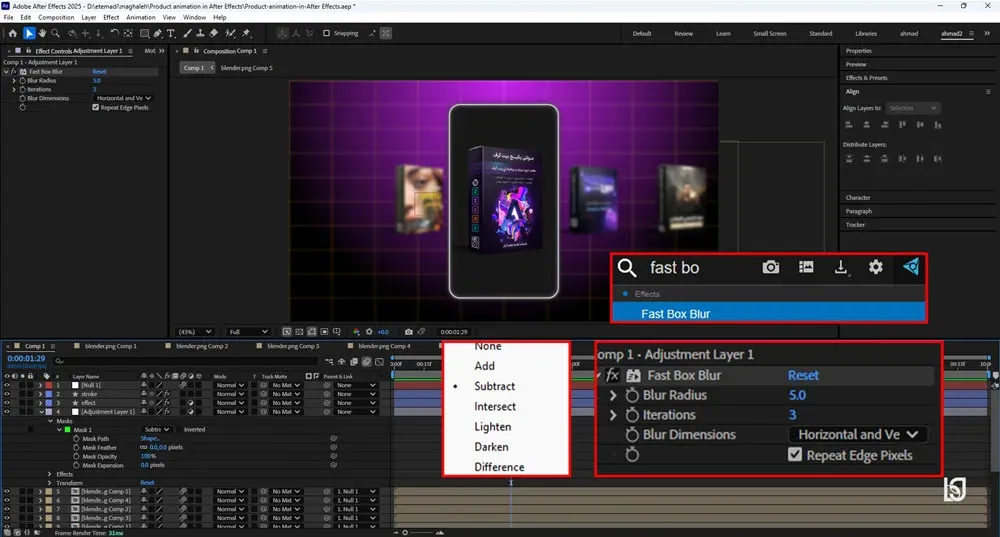Click the Mask Feather stopwatch icon
1000x537 pixels.
click(77, 448)
